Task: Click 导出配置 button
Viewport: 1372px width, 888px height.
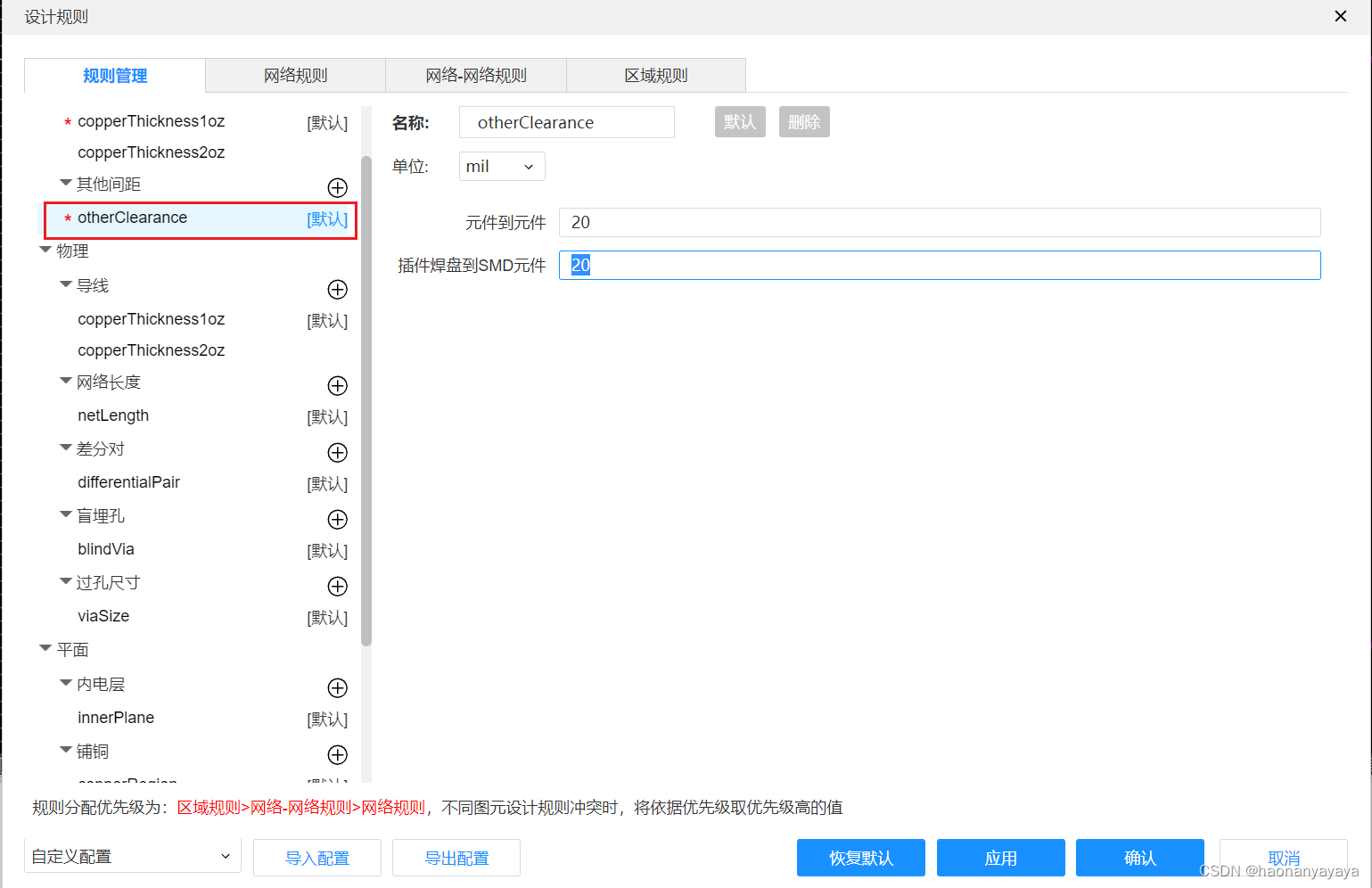Action: click(456, 858)
